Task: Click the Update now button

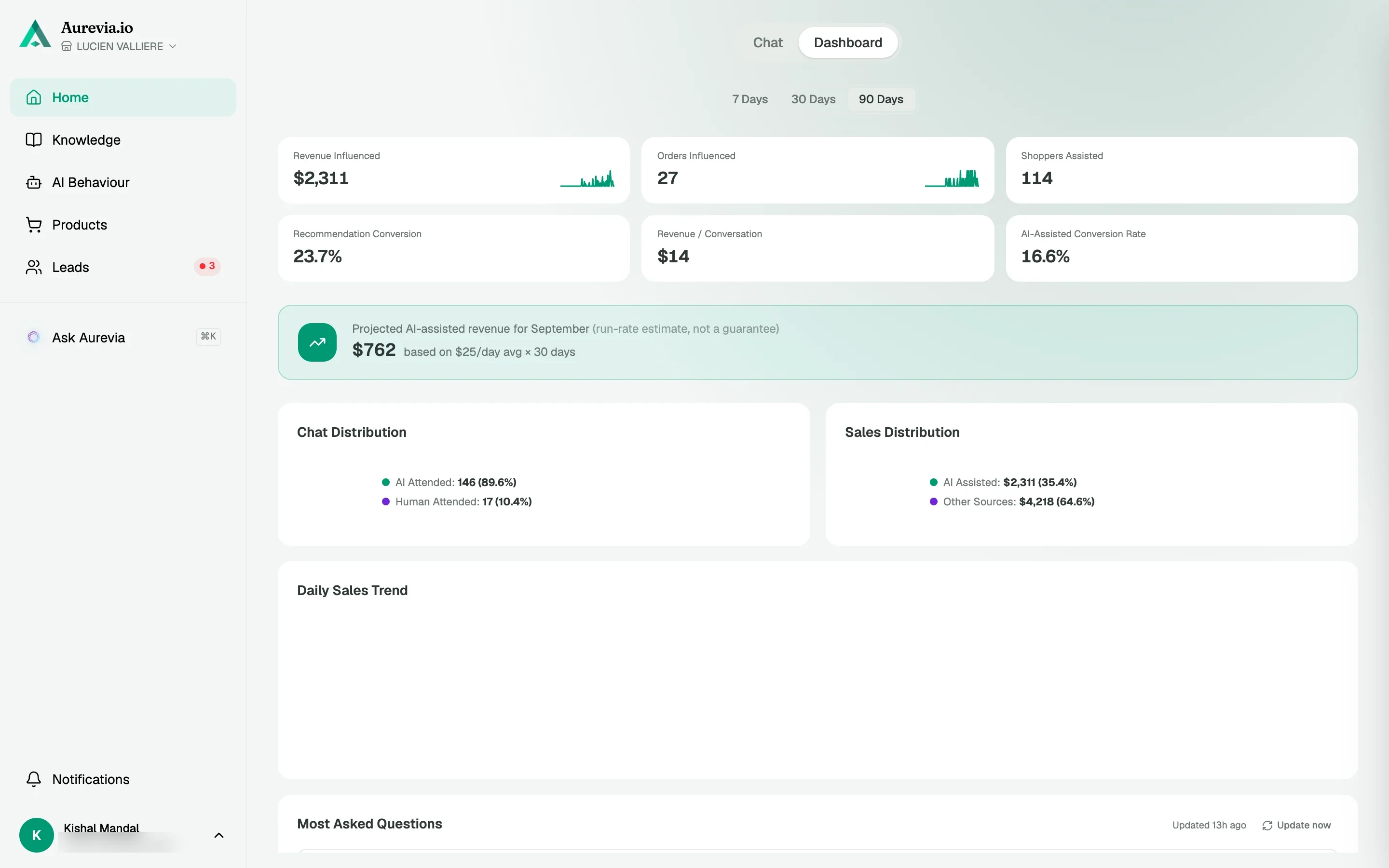Action: click(1296, 825)
